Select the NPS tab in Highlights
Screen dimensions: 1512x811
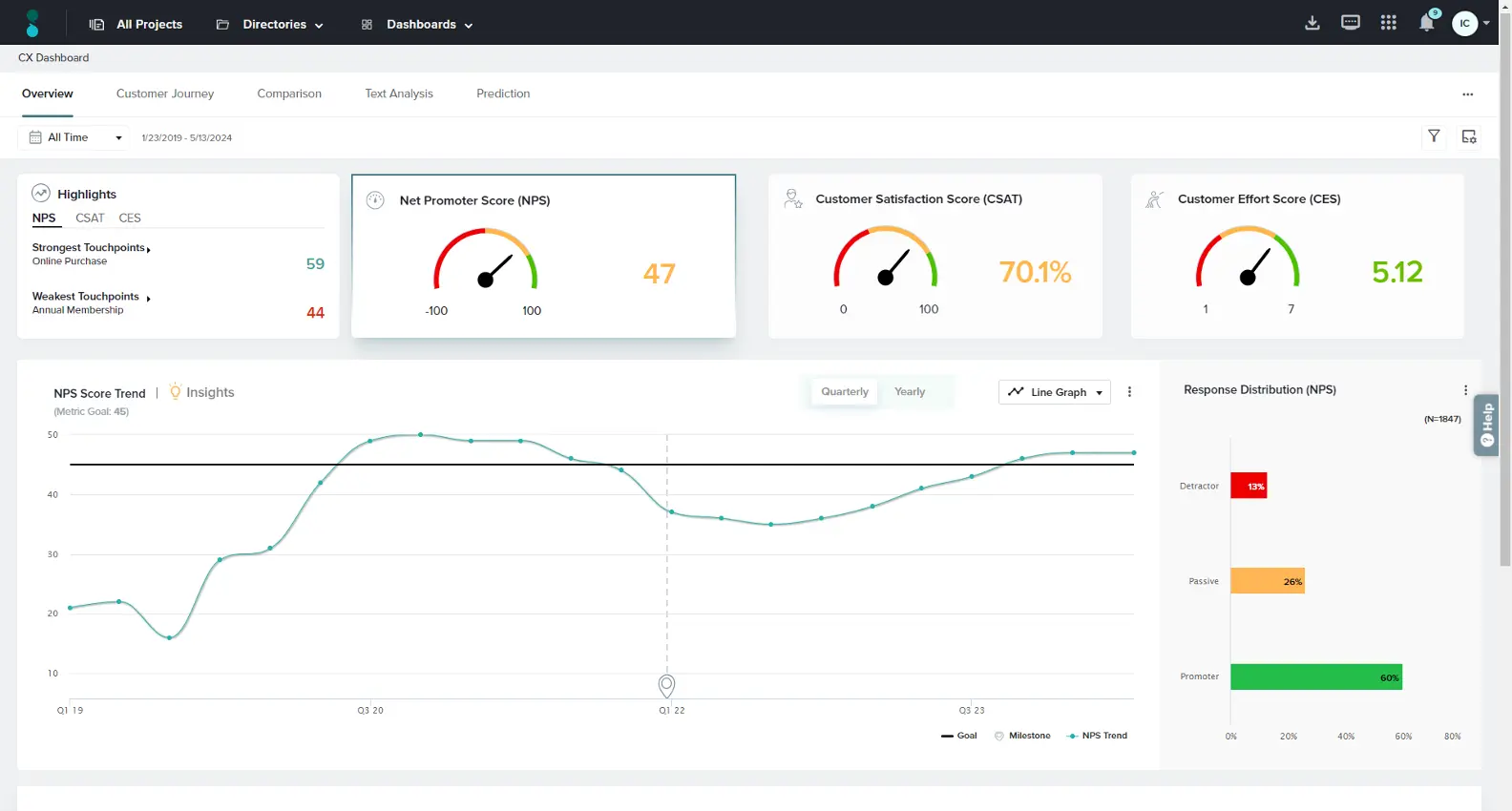point(44,218)
